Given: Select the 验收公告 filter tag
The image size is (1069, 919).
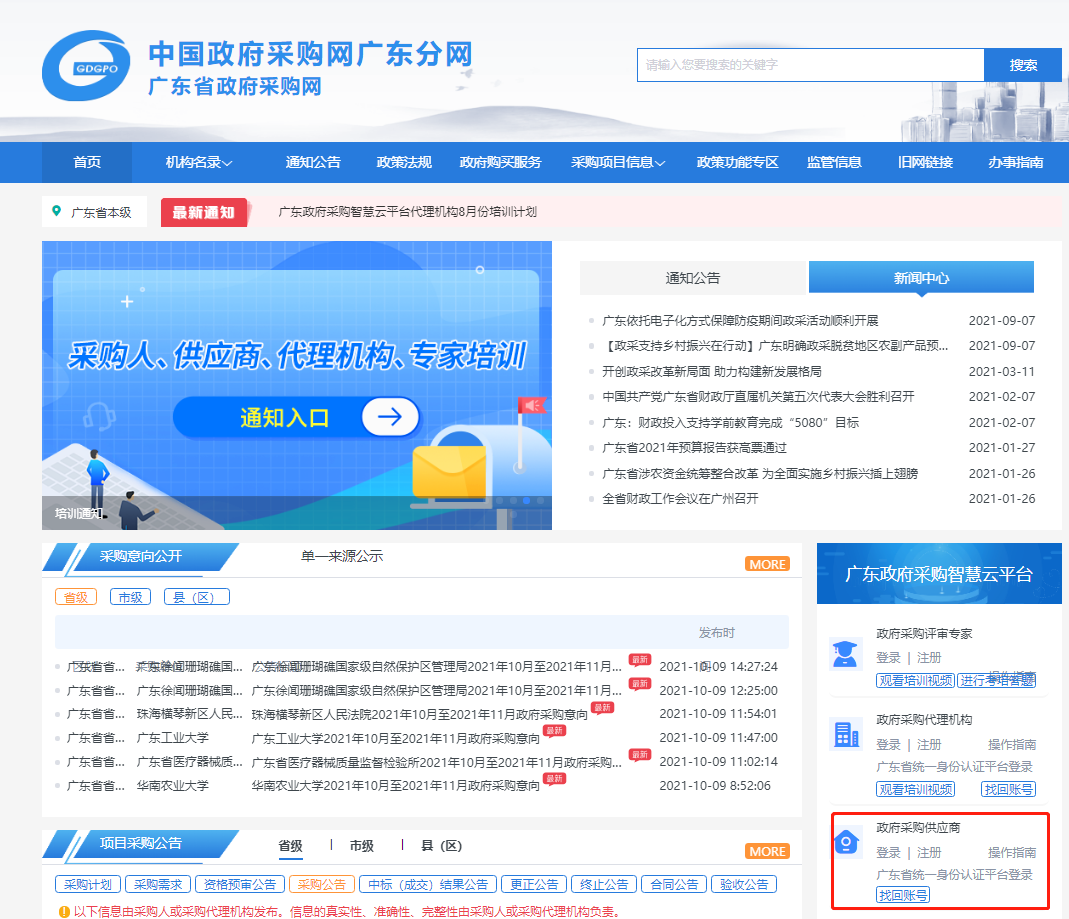Looking at the screenshot, I should pos(744,884).
